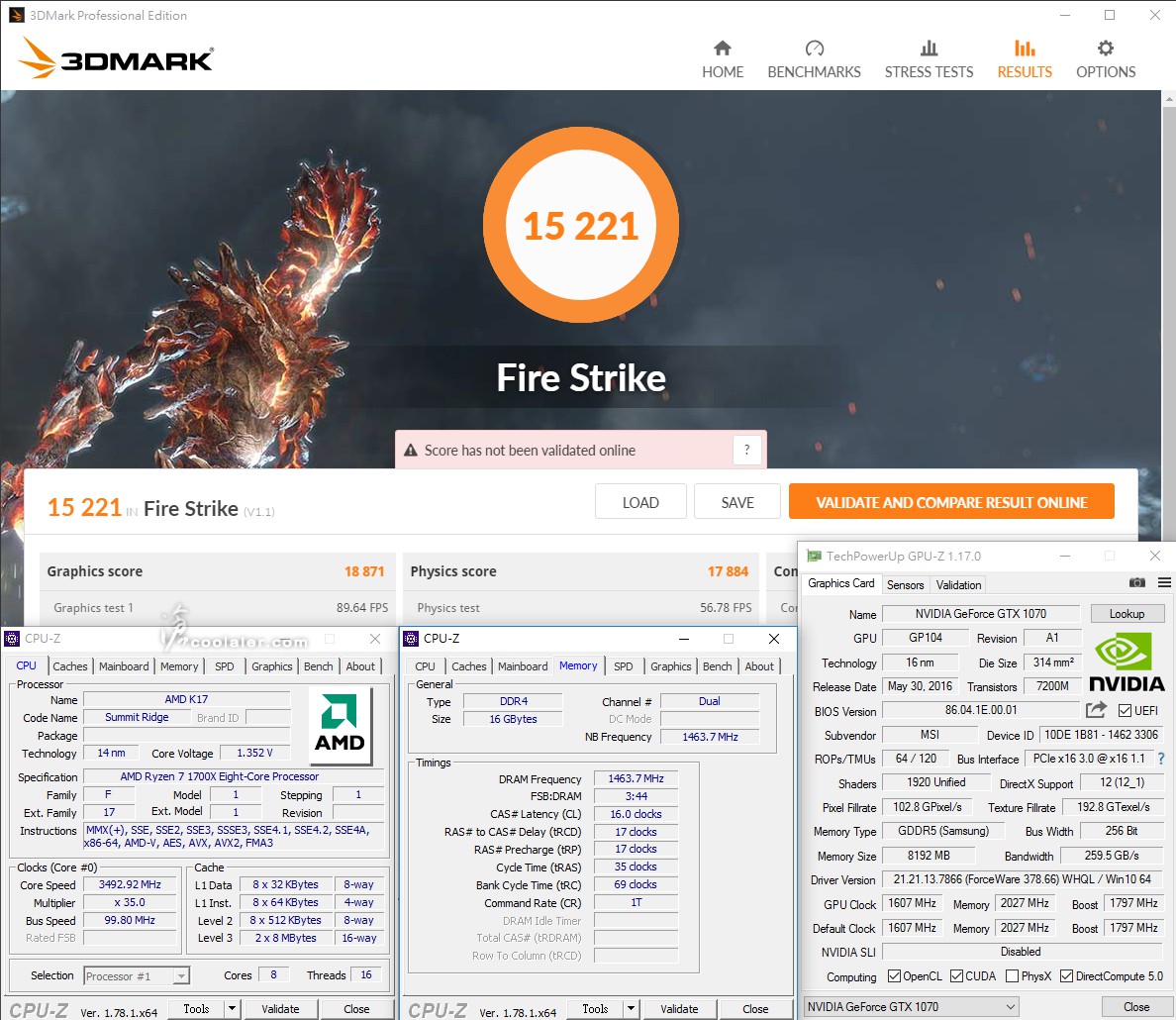1176x1020 pixels.
Task: Open the HOME section in 3DMark
Action: coord(723,59)
